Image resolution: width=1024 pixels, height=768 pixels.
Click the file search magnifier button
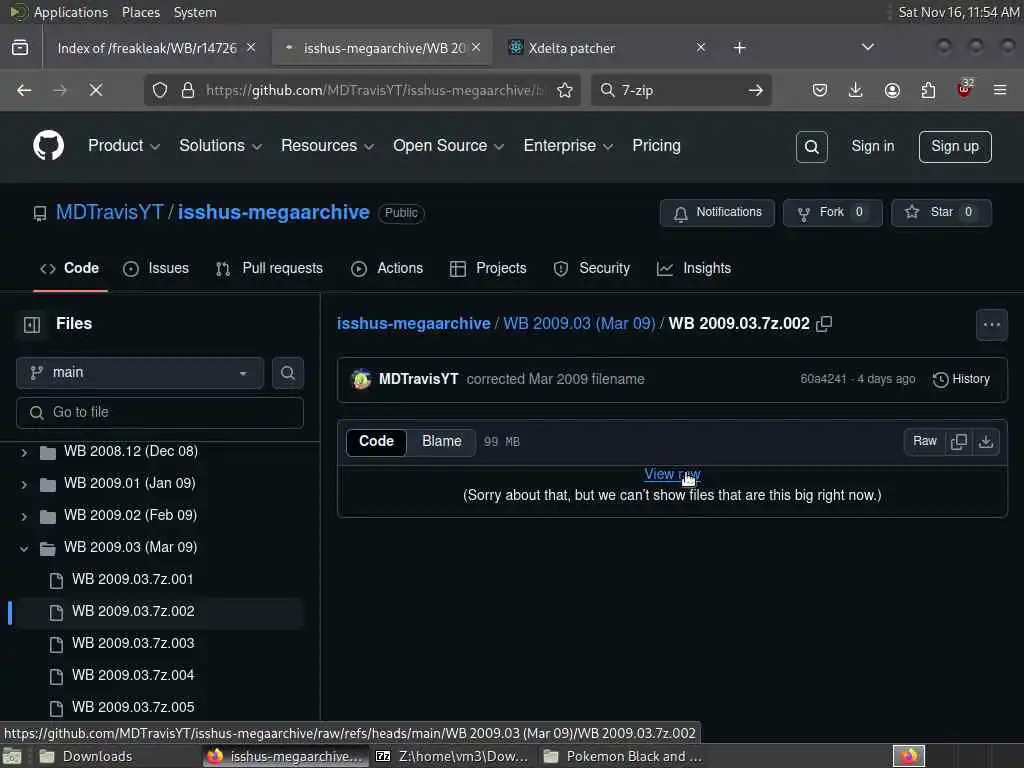click(x=287, y=373)
